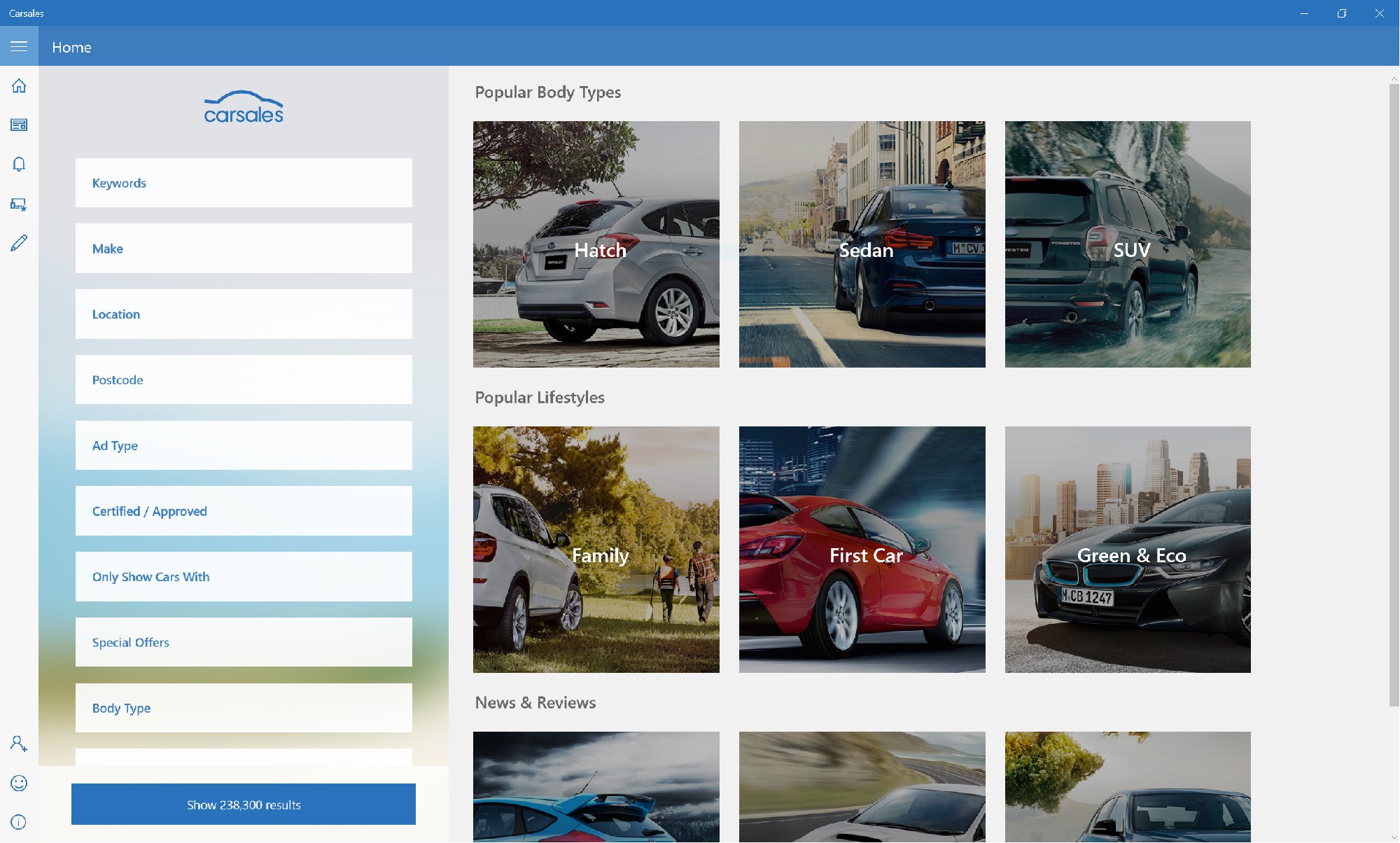
Task: Select the Home icon in the sidebar
Action: (19, 85)
